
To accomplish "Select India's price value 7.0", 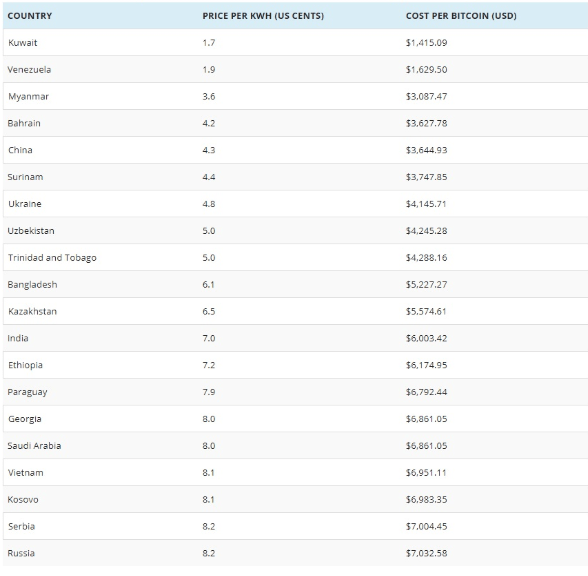I will tap(209, 338).
